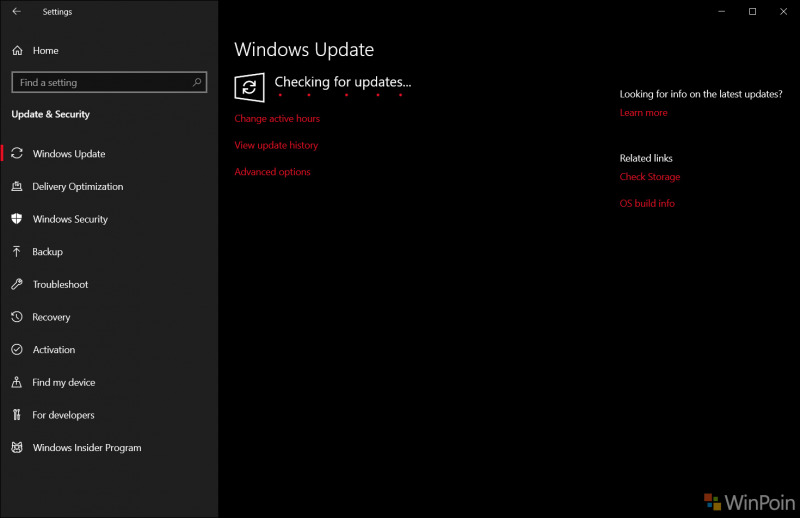Viewport: 800px width, 518px height.
Task: Close the Settings window
Action: (x=783, y=11)
